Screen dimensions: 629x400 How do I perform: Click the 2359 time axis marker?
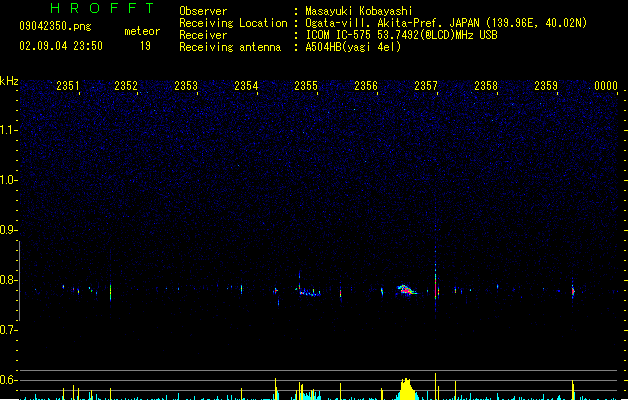pyautogui.click(x=546, y=86)
